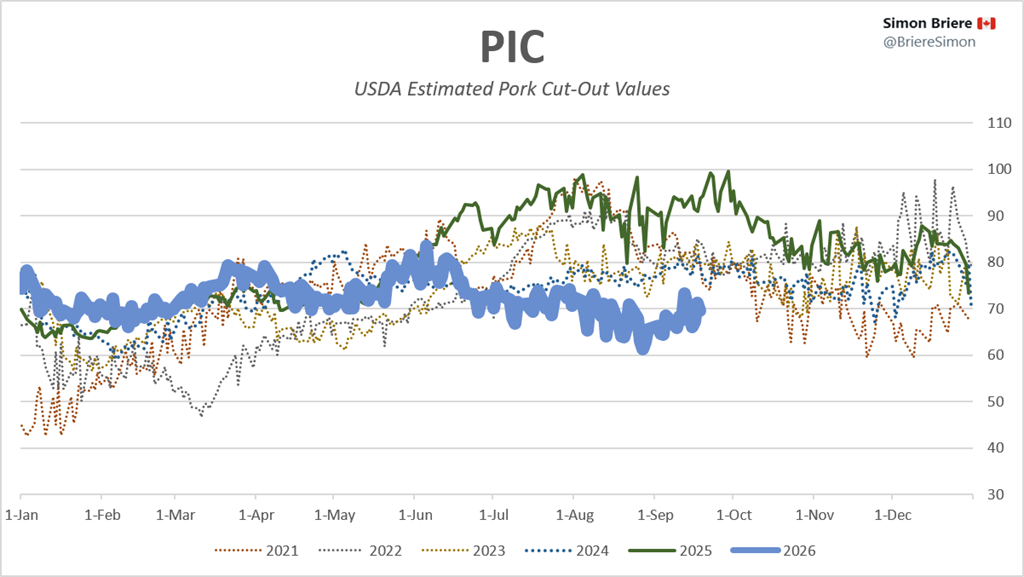
Task: Click the 2022 legend entry
Action: coord(360,551)
